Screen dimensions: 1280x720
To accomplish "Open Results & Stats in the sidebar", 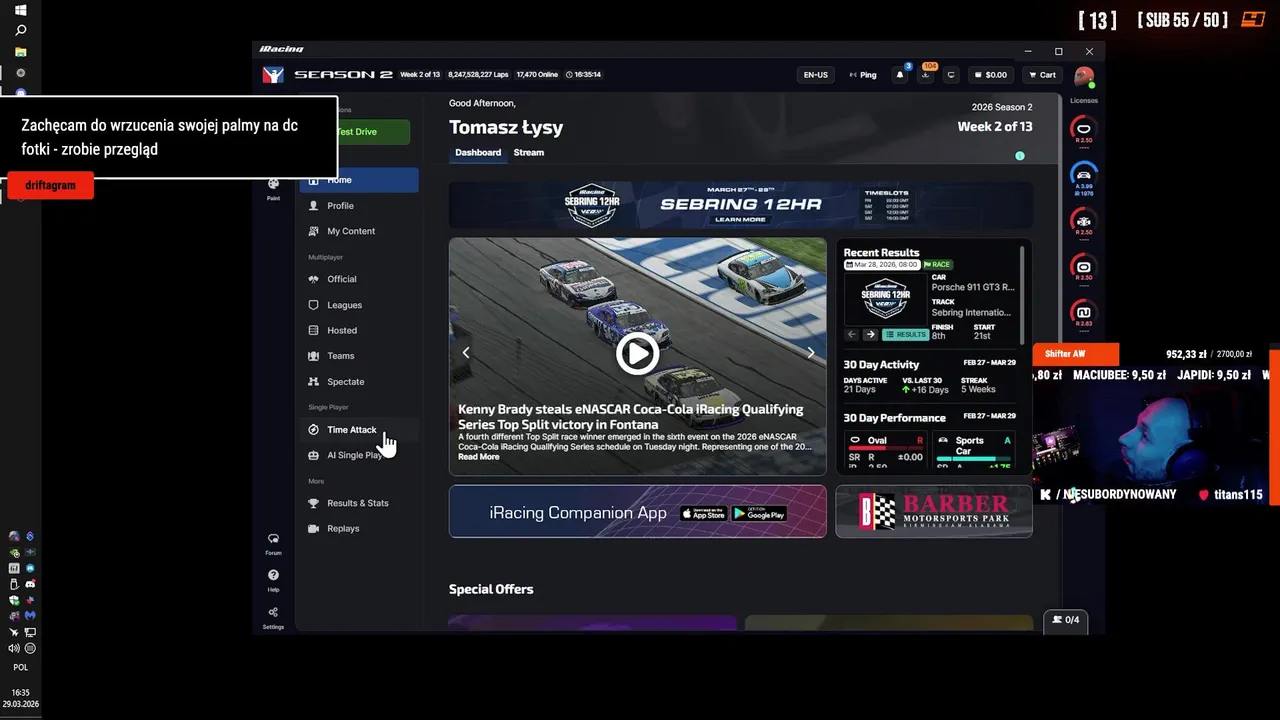I will [359, 503].
